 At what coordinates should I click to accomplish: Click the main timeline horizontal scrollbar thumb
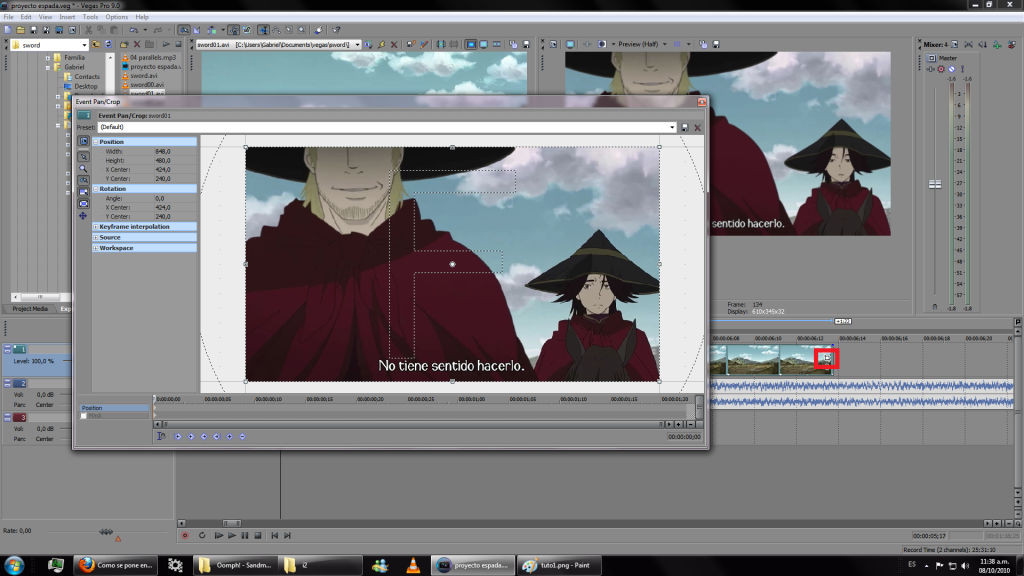232,523
